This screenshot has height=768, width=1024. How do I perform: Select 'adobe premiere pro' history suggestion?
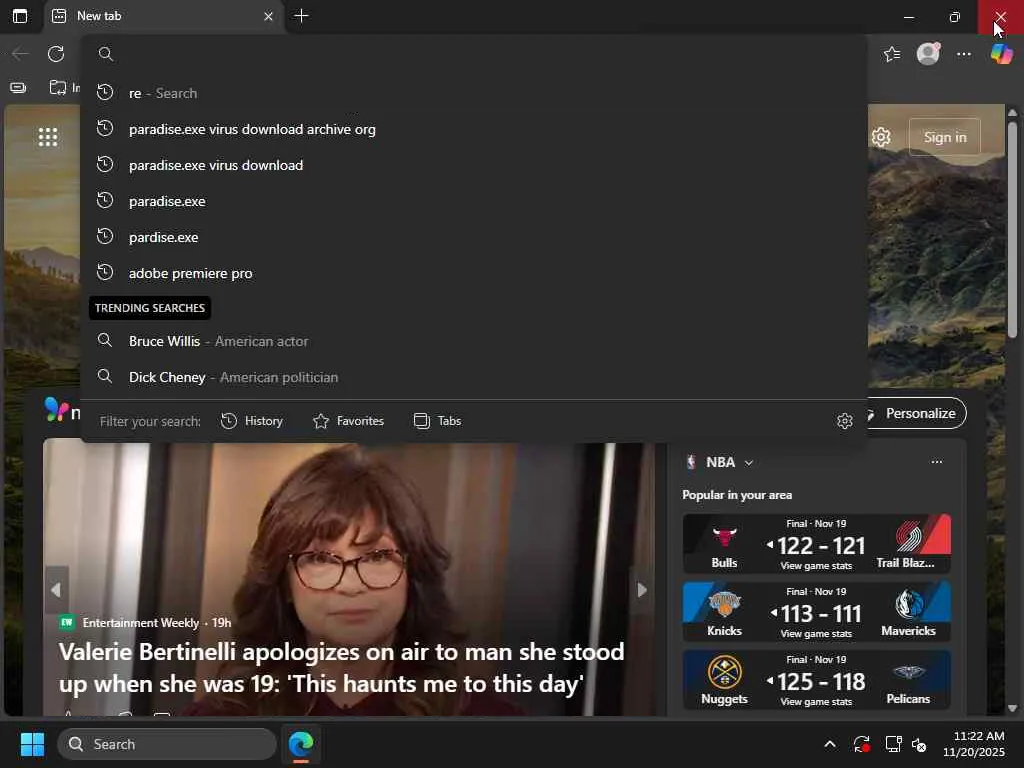(474, 272)
